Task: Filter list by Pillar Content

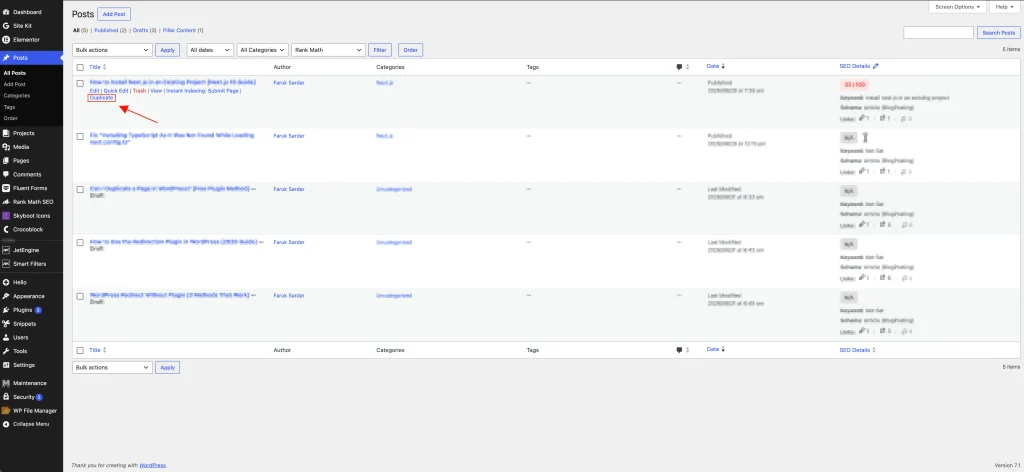Action: tap(180, 30)
